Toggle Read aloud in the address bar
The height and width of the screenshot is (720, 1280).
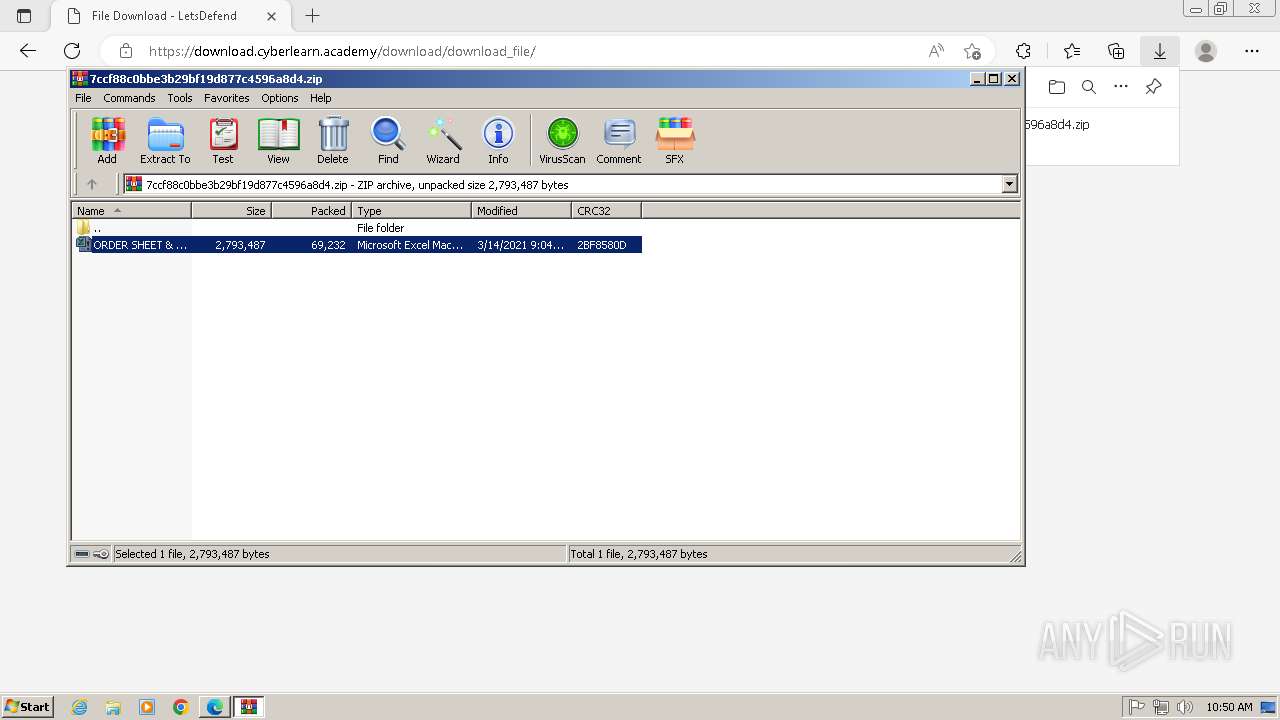pos(936,51)
